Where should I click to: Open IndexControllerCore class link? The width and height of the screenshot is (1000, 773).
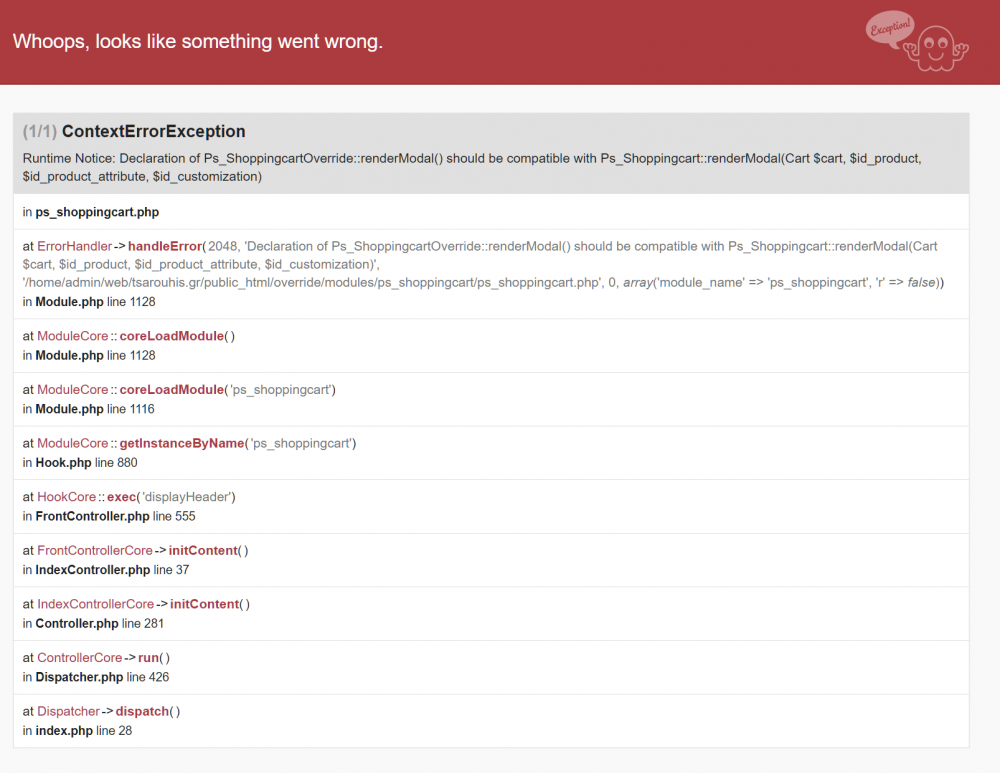coord(96,604)
